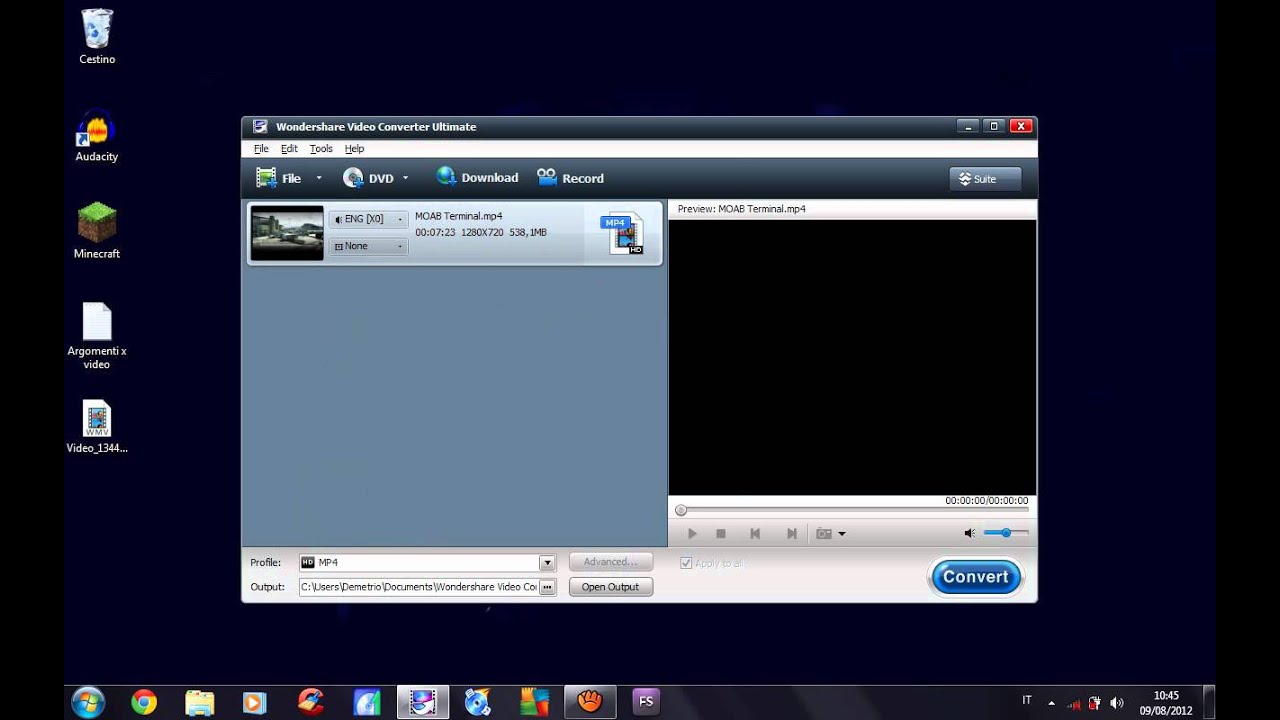Screen dimensions: 1280x720
Task: Click the Advanced... button
Action: click(x=610, y=562)
